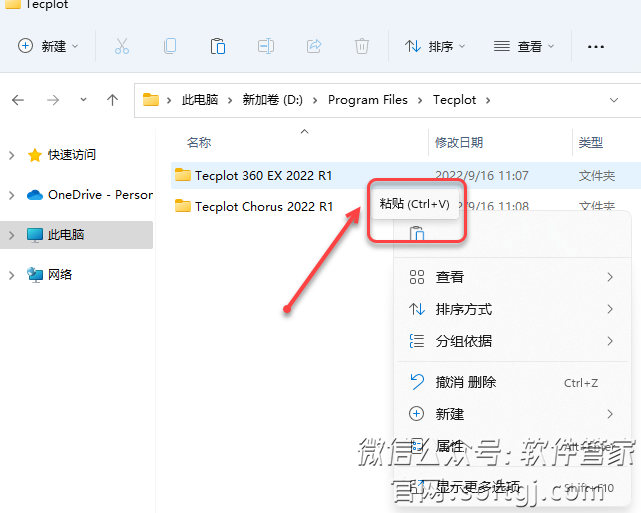Select Network (网络) in sidebar
Screen dimensions: 641x513
(x=60, y=275)
